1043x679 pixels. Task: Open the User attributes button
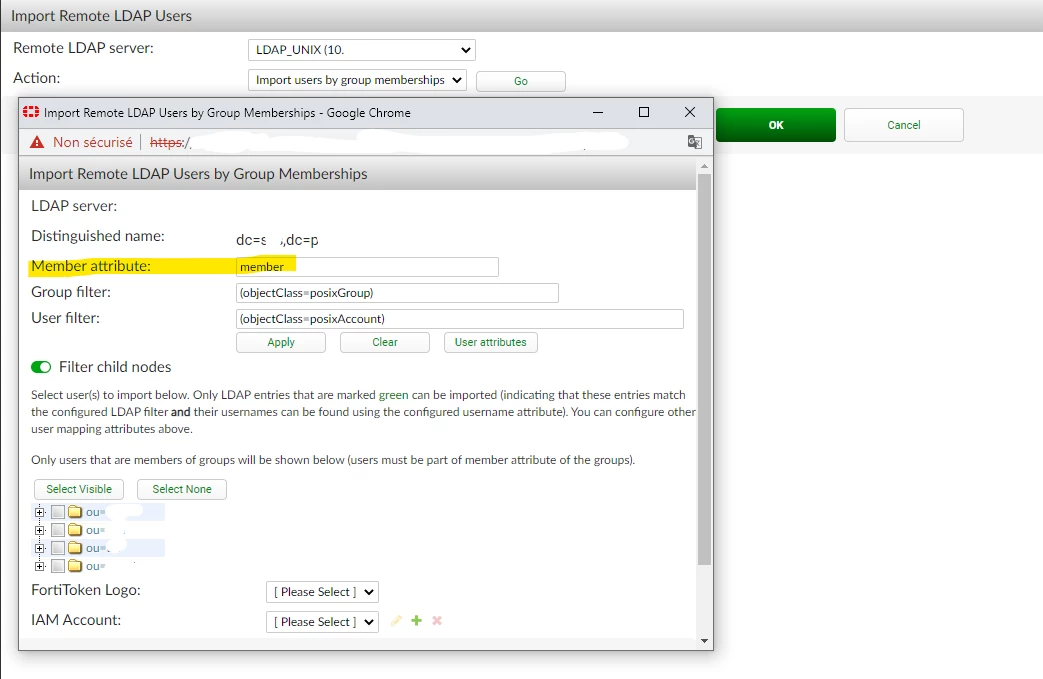490,342
